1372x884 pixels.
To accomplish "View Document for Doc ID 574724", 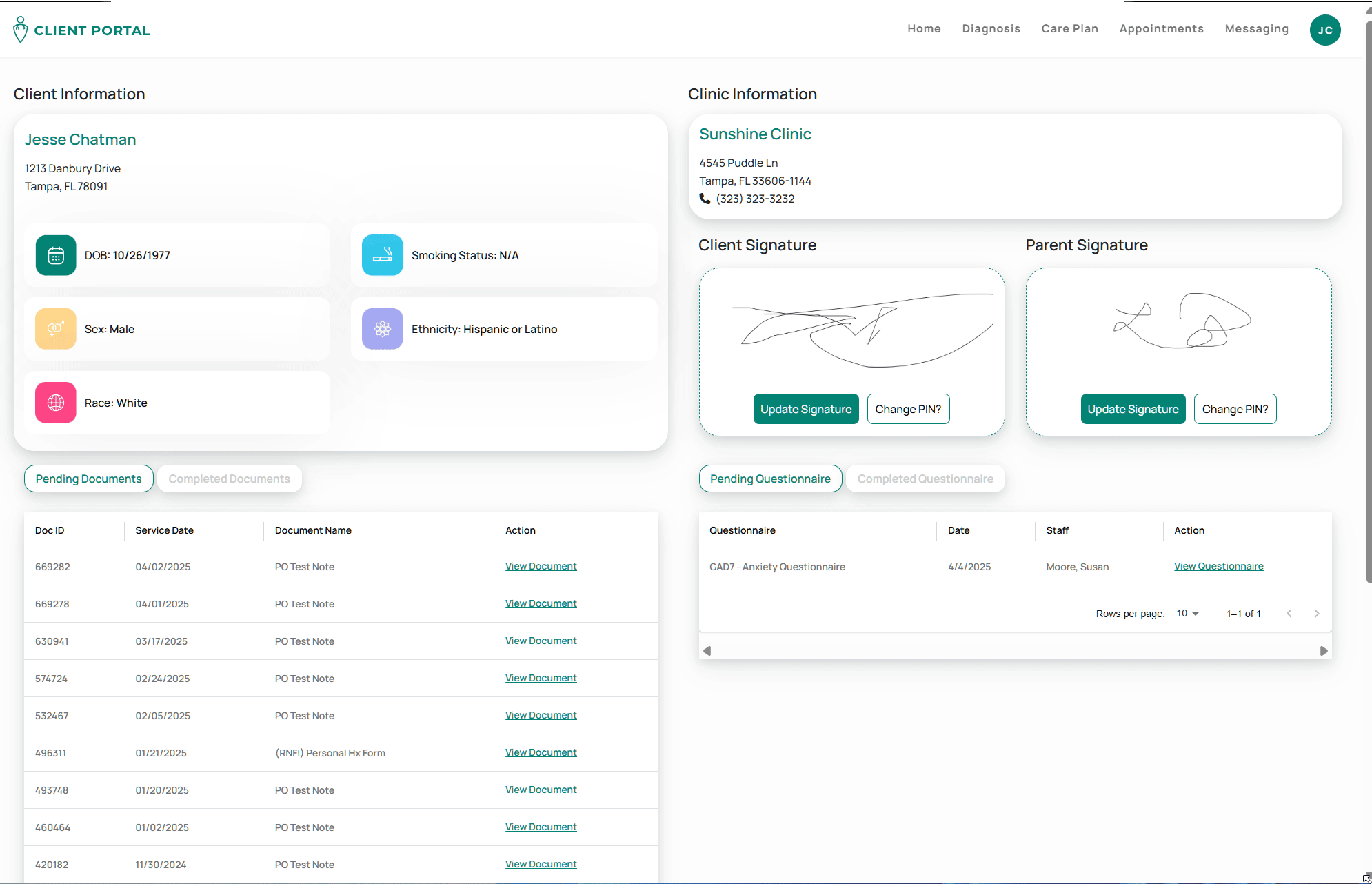I will pos(541,678).
